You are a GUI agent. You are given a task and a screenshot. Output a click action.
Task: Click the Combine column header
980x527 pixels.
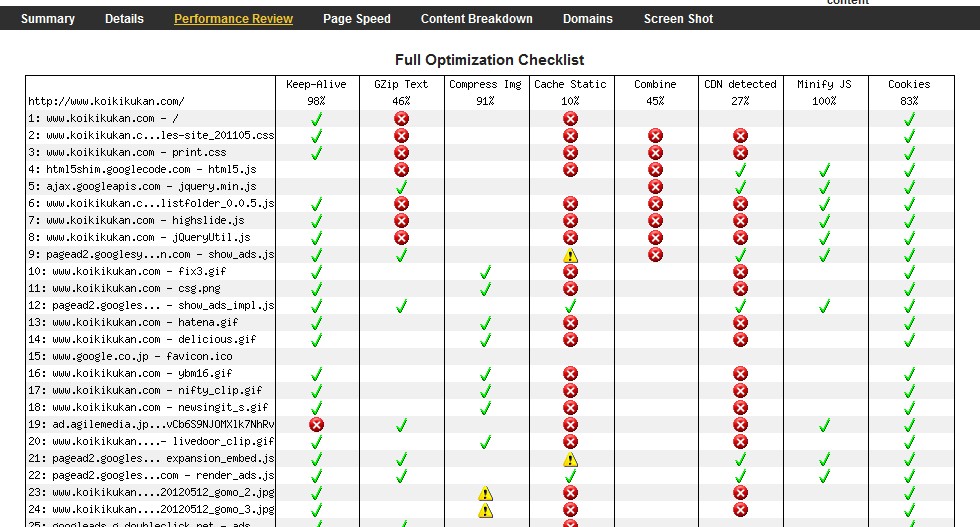coord(655,84)
